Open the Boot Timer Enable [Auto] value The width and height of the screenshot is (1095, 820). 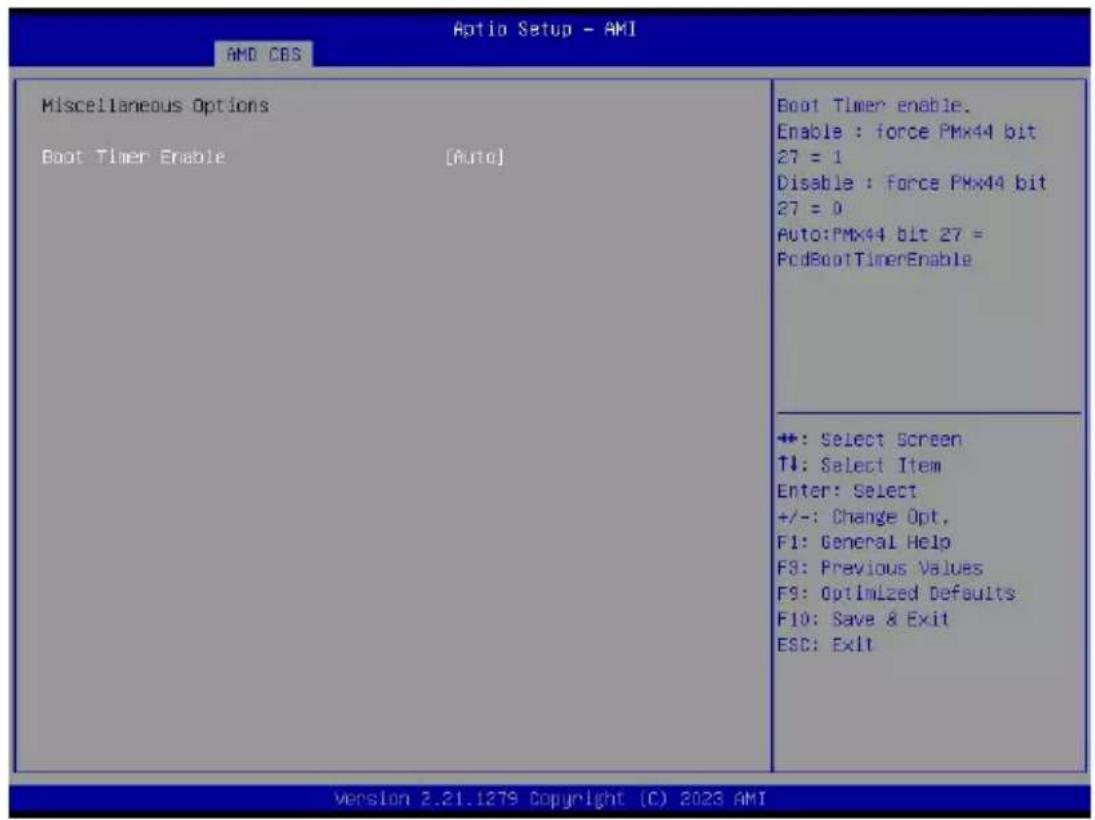click(474, 157)
